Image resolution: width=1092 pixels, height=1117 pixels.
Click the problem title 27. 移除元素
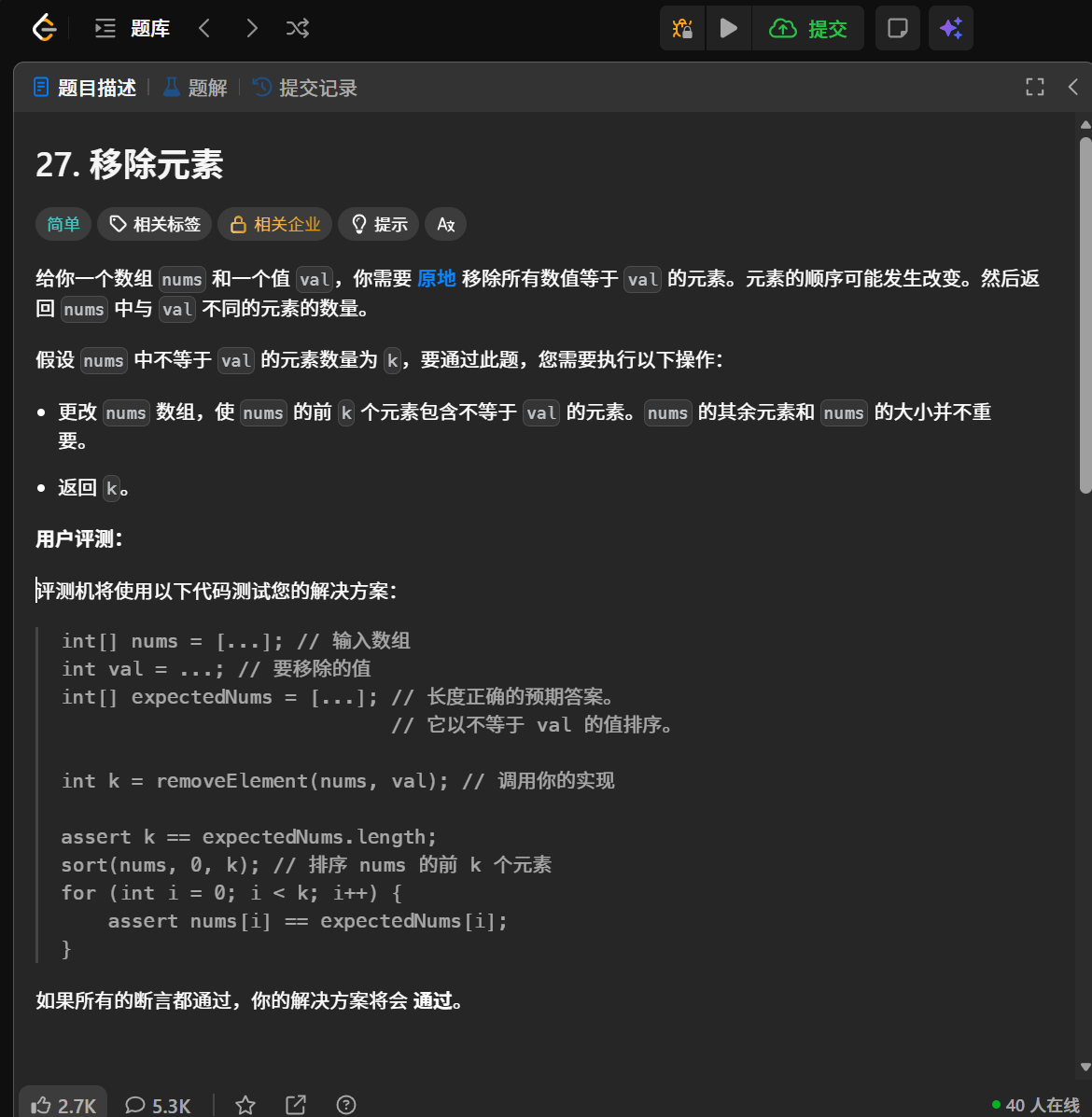(x=130, y=164)
